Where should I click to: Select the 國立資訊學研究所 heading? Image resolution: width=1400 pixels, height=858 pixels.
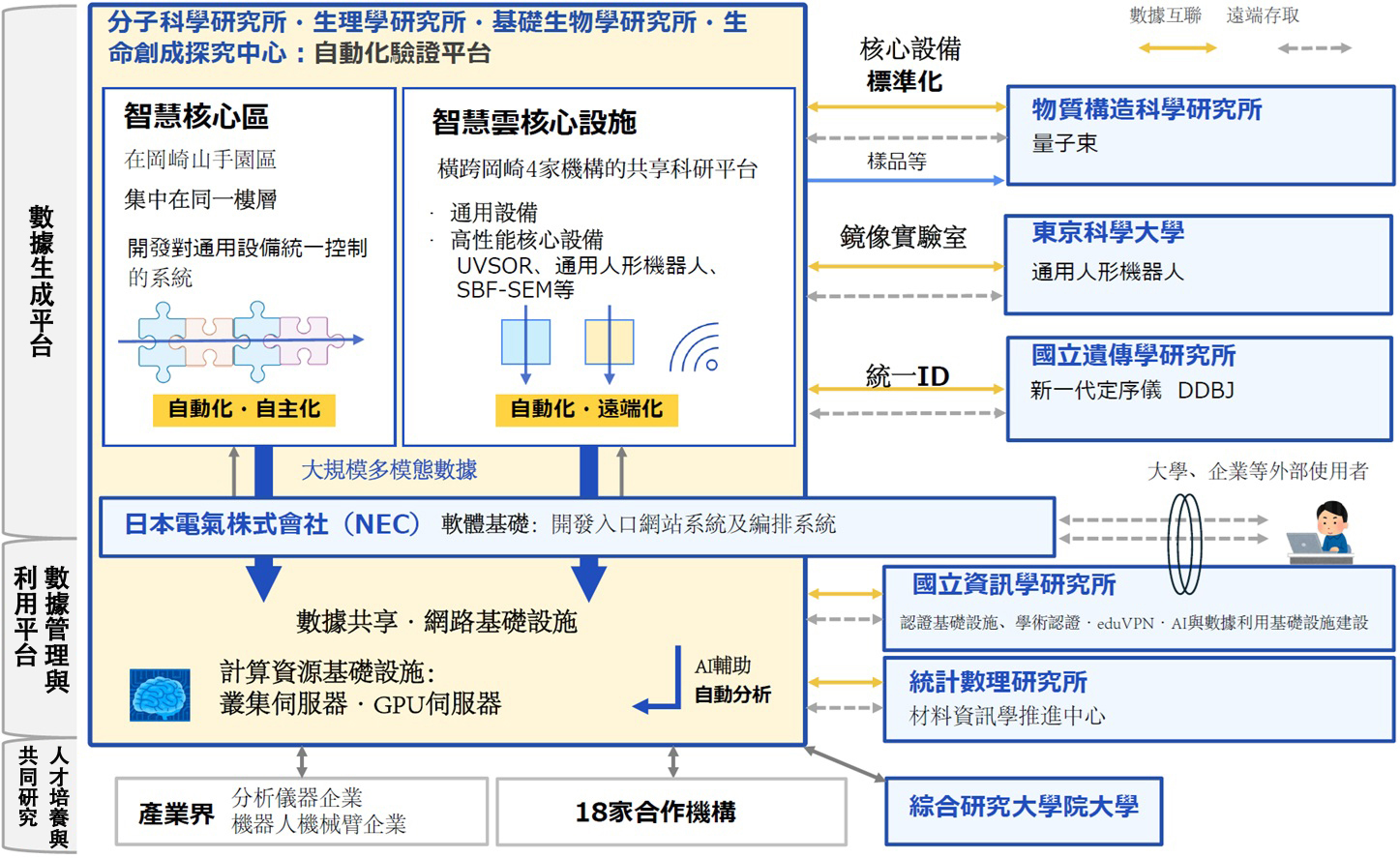pyautogui.click(x=1013, y=584)
